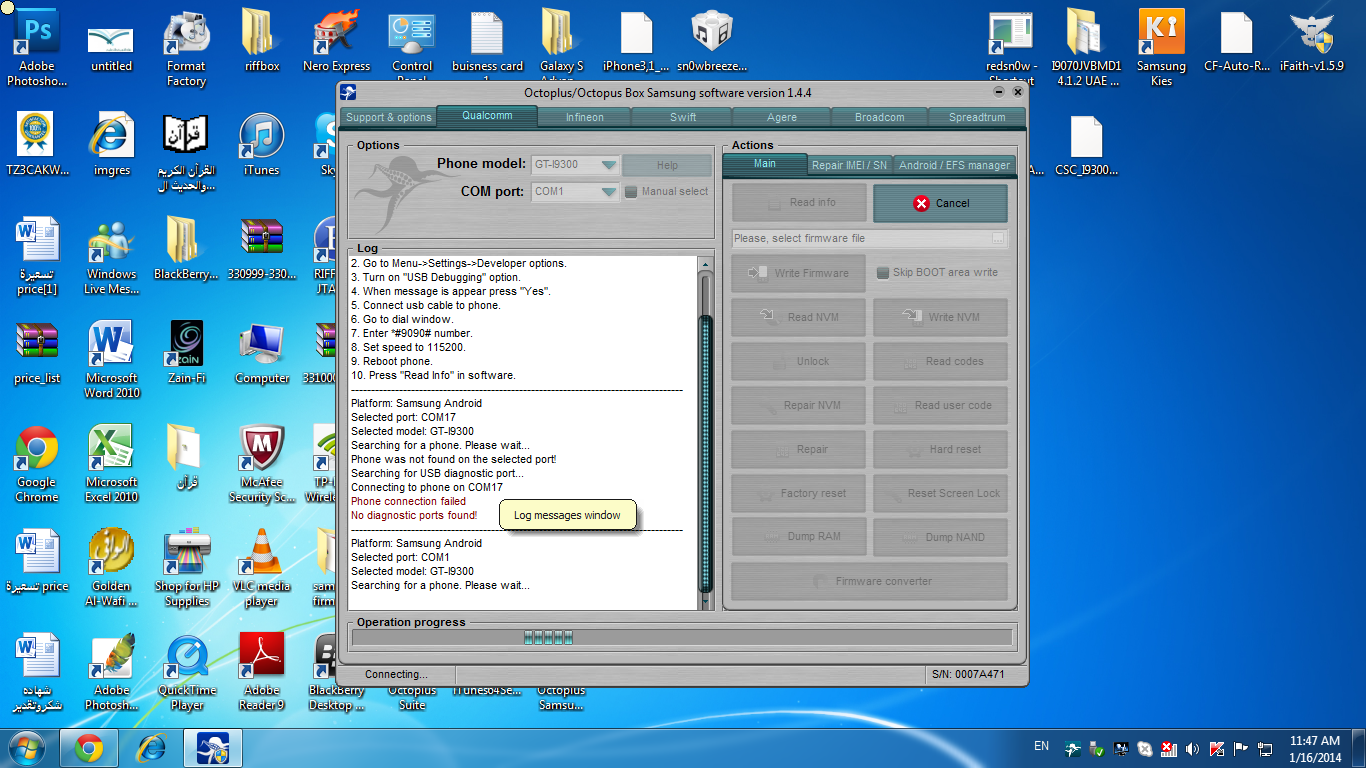Viewport: 1366px width, 768px height.
Task: Click Reset Screen Lock button
Action: click(940, 493)
